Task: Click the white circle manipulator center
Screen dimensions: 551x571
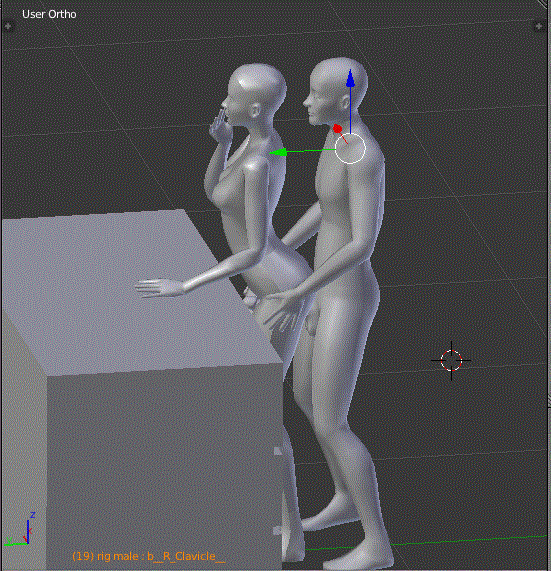Action: coord(350,148)
